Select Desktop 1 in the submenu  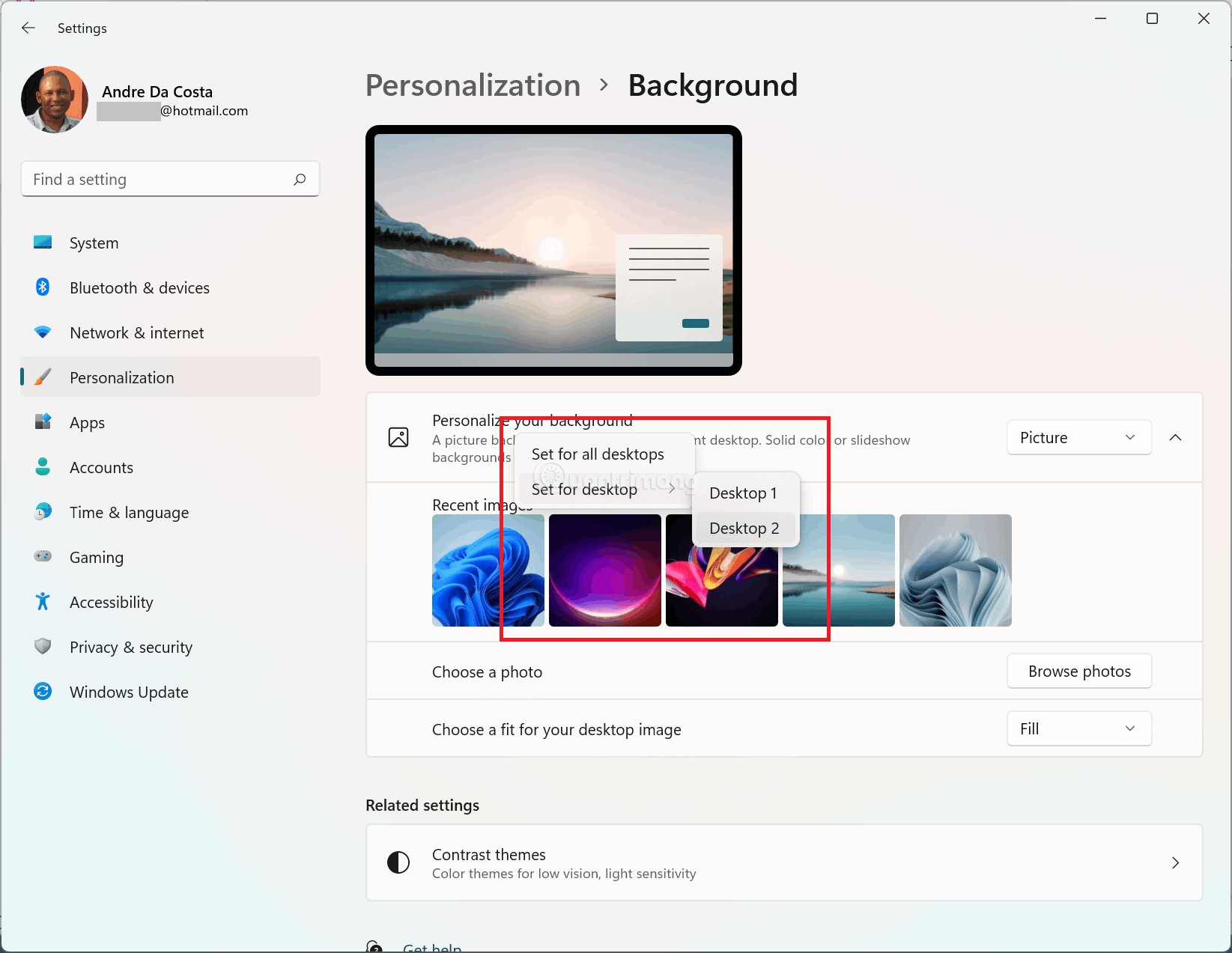pos(743,493)
